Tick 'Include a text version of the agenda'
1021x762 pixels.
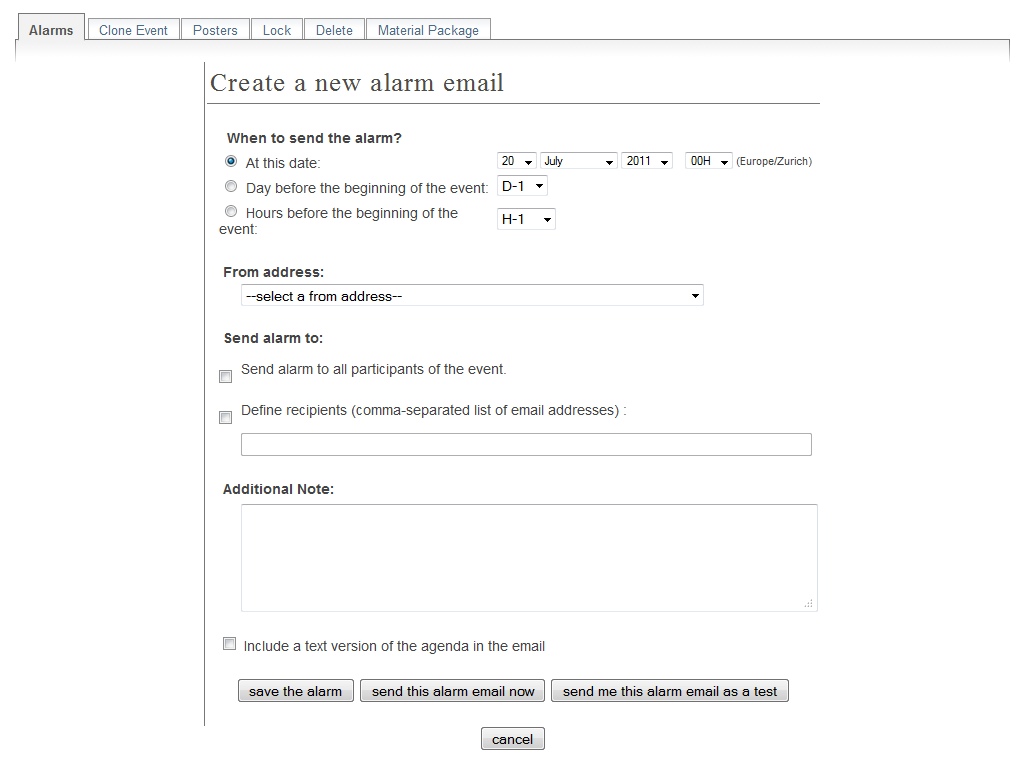[x=229, y=644]
